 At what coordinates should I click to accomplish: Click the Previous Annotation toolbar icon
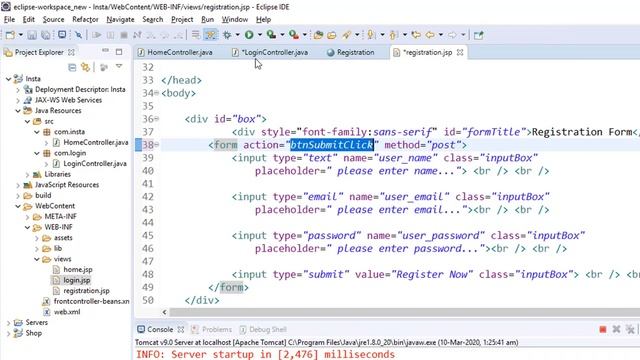point(393,35)
